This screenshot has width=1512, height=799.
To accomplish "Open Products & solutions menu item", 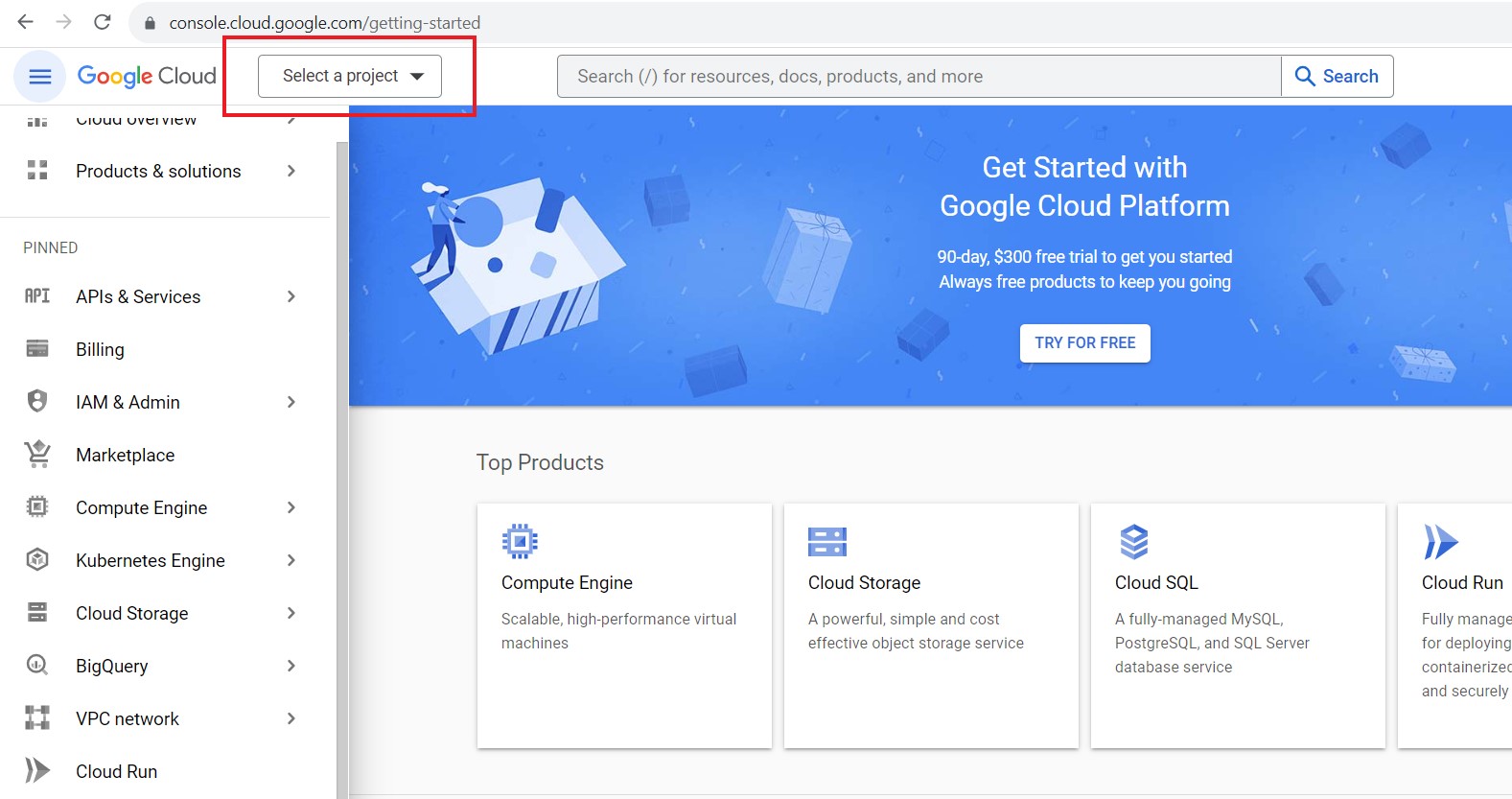I will coord(158,171).
